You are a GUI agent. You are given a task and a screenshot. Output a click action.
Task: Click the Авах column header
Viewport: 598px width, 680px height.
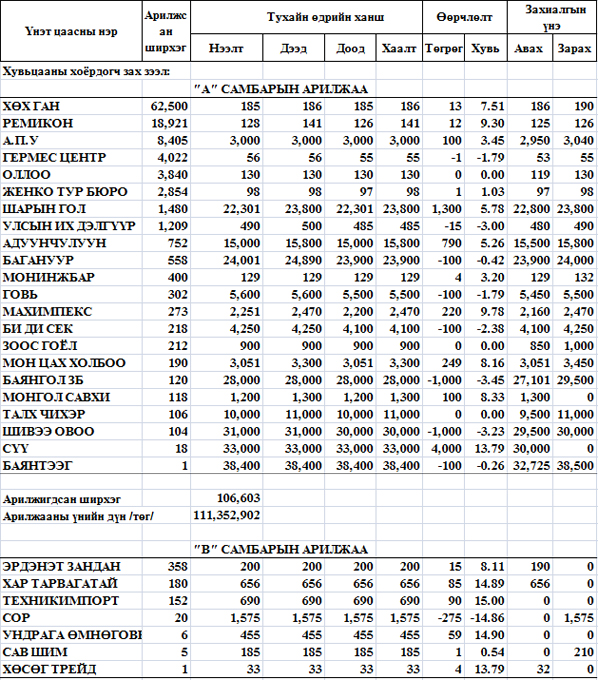coord(529,48)
